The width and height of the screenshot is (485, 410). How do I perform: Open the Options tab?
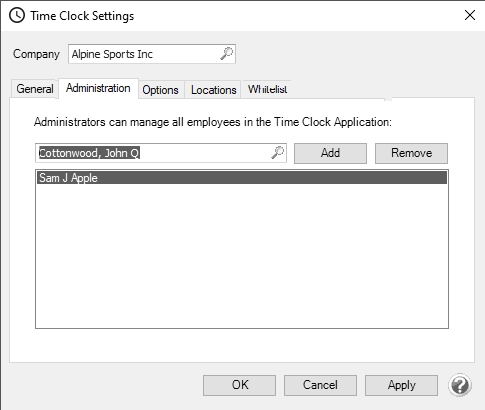[161, 90]
